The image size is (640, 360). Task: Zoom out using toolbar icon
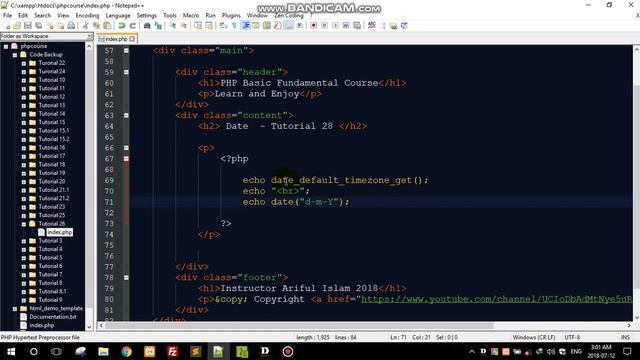click(183, 26)
